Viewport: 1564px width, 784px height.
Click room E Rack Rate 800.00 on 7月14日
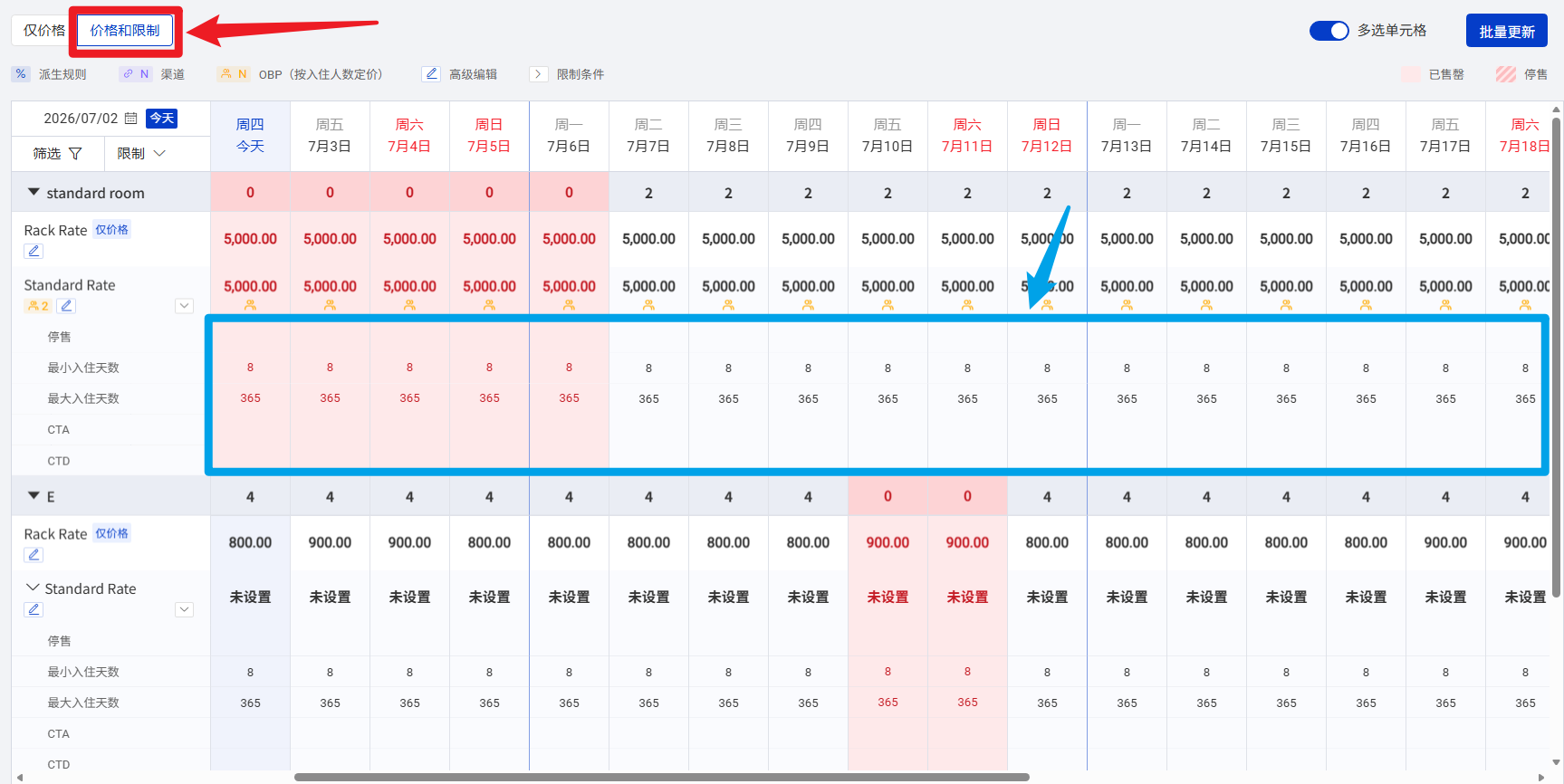[x=1206, y=542]
